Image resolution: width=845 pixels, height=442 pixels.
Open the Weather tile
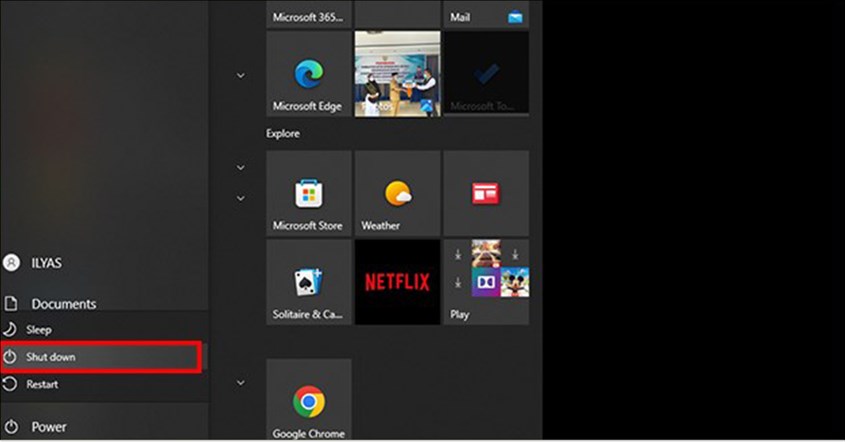click(398, 194)
